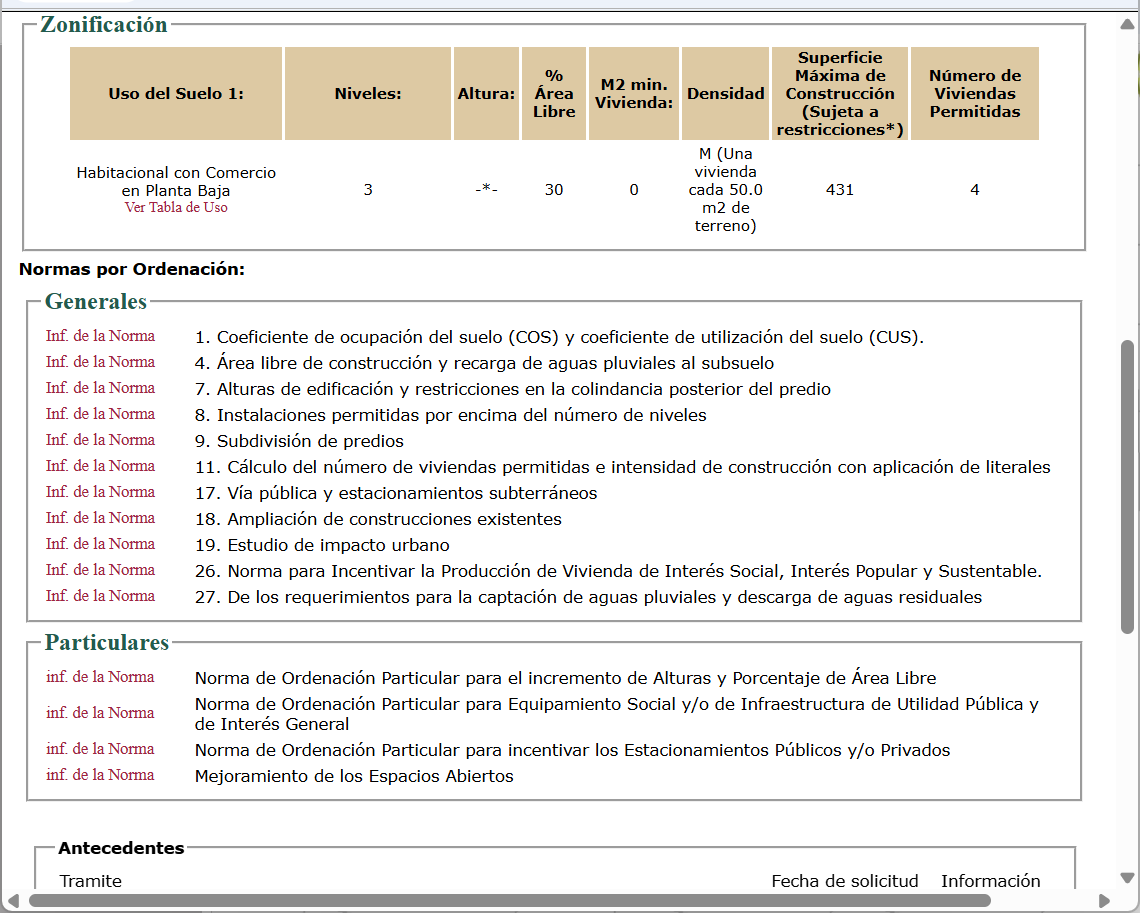Open inf. de la Norma for Equipamiento Social
Image resolution: width=1140 pixels, height=913 pixels.
point(100,713)
